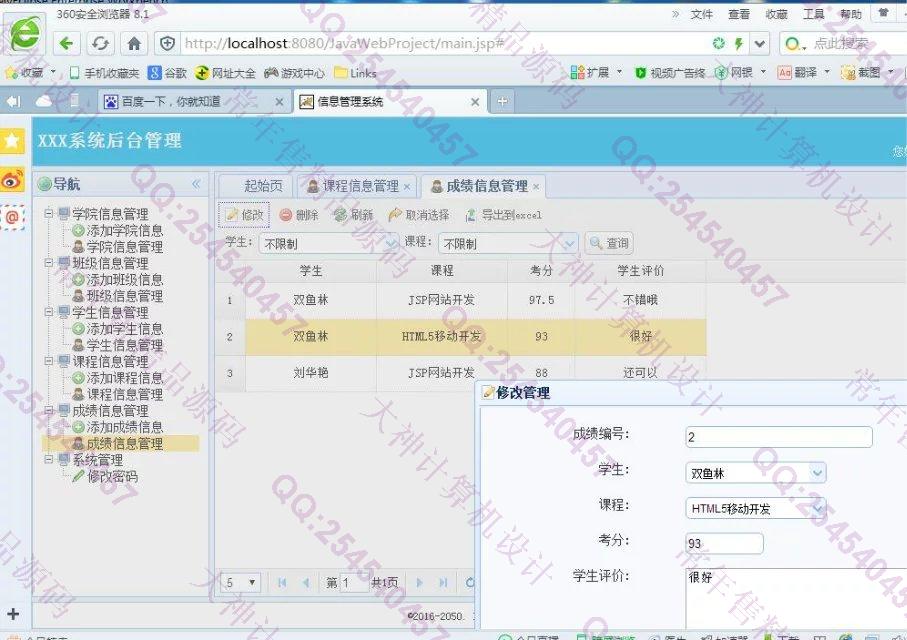Open 添加学院信息 tree item

(x=117, y=230)
